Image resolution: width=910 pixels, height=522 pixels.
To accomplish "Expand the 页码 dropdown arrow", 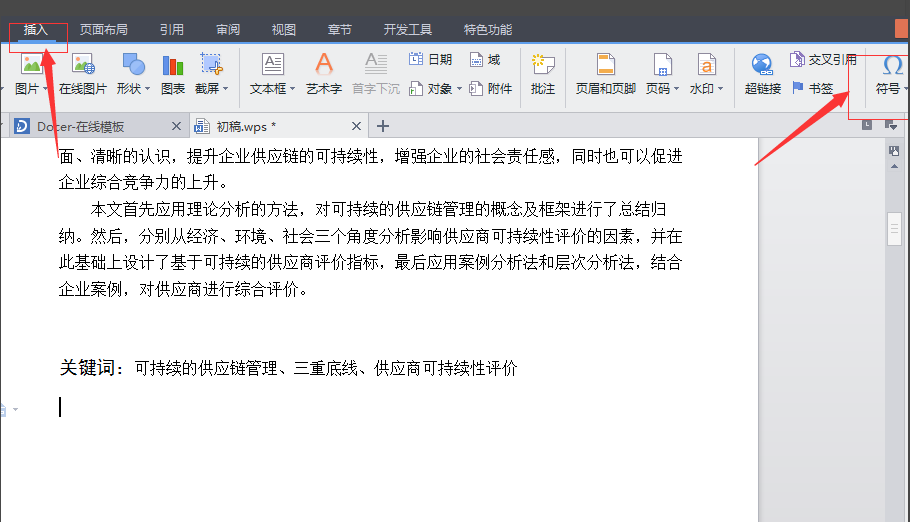I will (676, 89).
